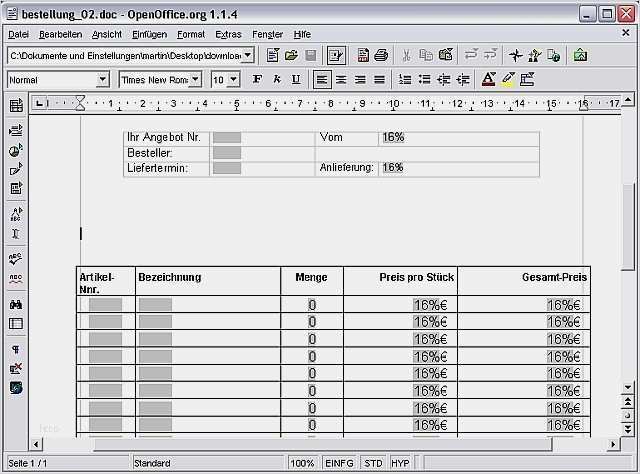Open the Paragraph Style dropdown showing Normal
Image resolution: width=640 pixels, height=474 pixels.
(103, 80)
